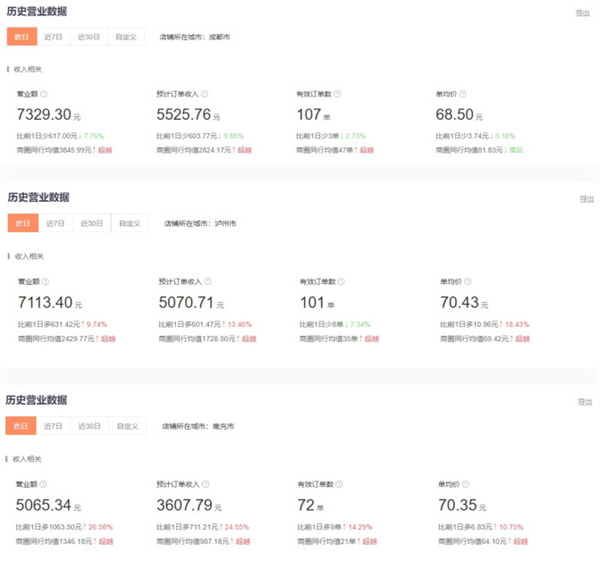Click help icon beside 营业额 in 成都市 panel
600x569 pixels.
45,93
